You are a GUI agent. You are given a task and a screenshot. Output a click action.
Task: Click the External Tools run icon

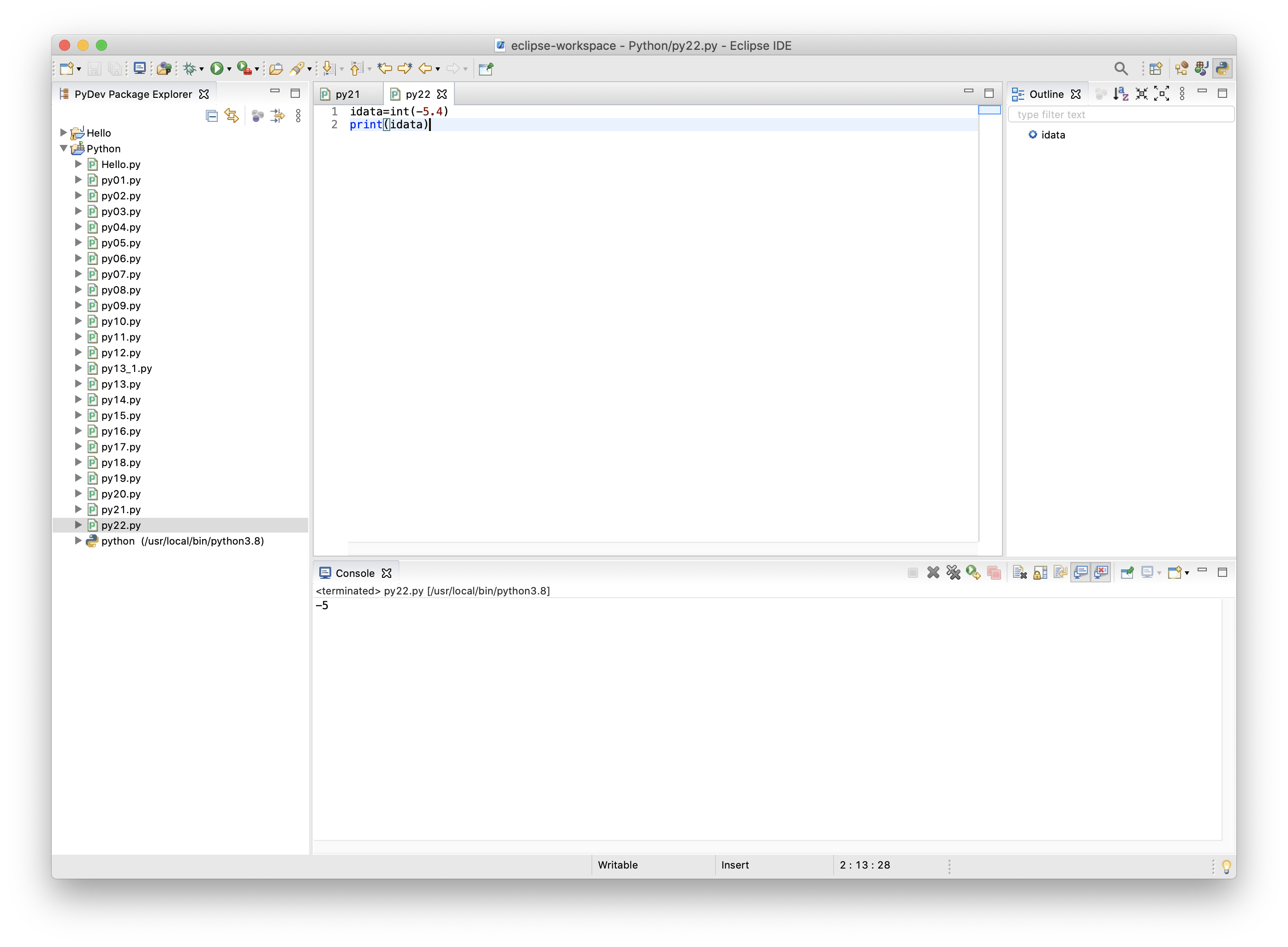coord(244,69)
